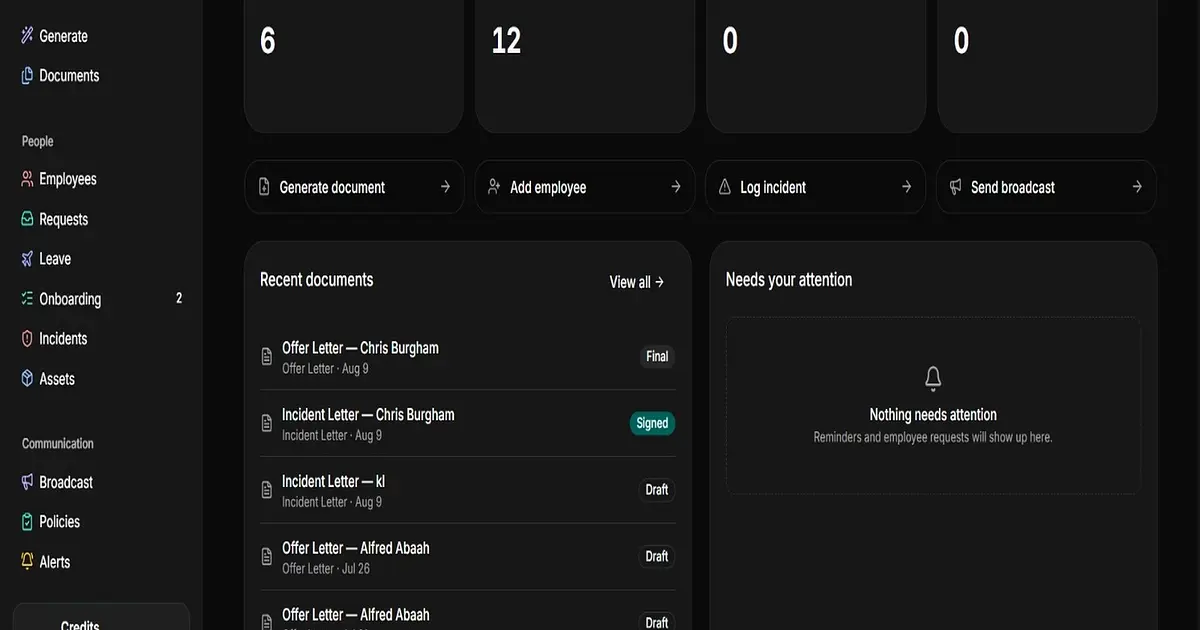Click the Generate document button
Image resolution: width=1200 pixels, height=630 pixels.
coord(354,187)
